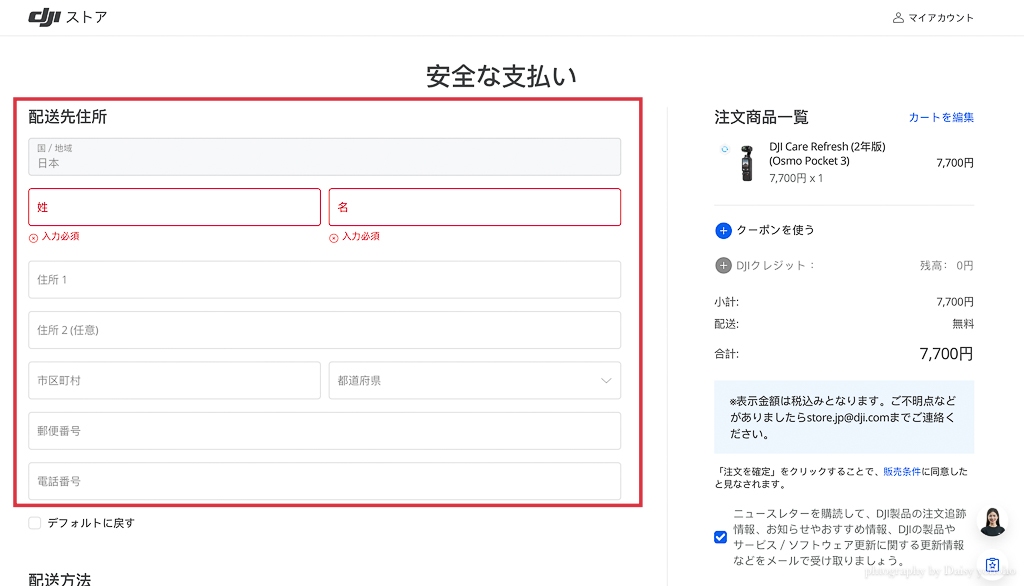Image resolution: width=1024 pixels, height=586 pixels.
Task: Click the error icon under 名 field
Action: coord(334,238)
